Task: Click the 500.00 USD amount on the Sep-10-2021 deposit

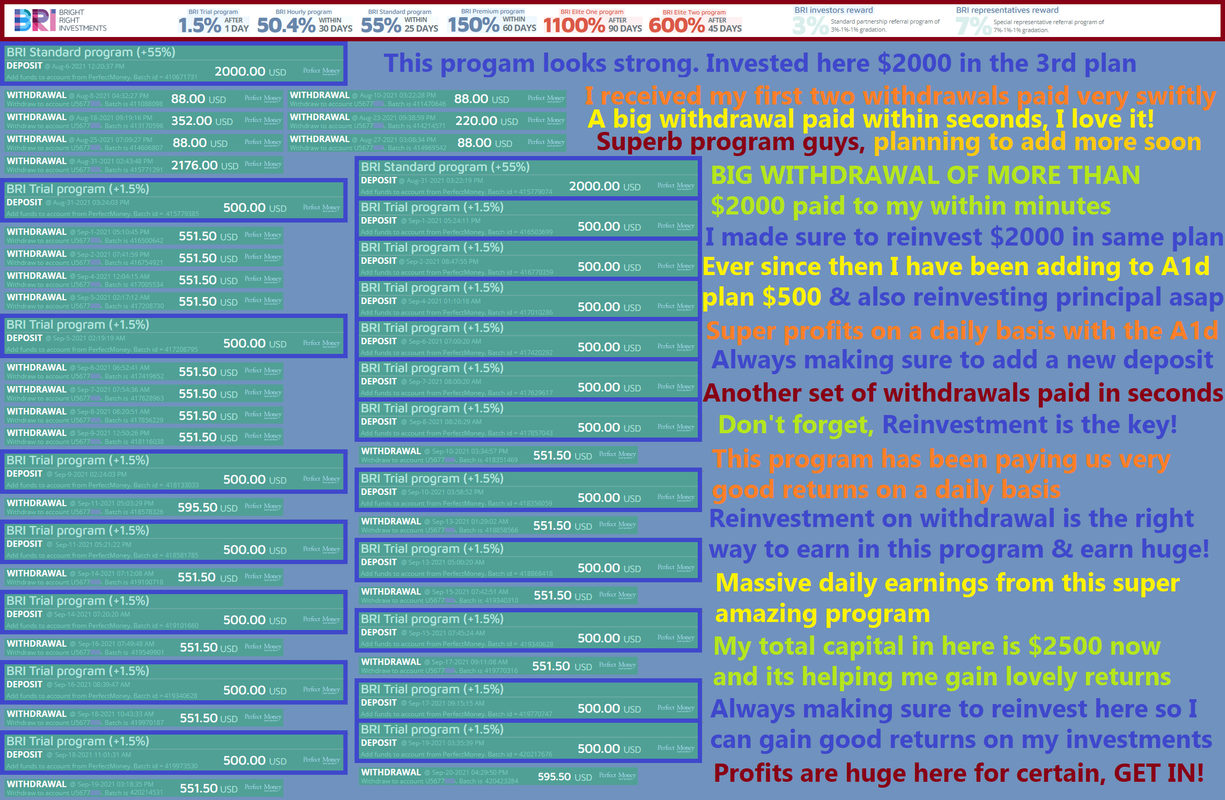Action: (x=609, y=497)
